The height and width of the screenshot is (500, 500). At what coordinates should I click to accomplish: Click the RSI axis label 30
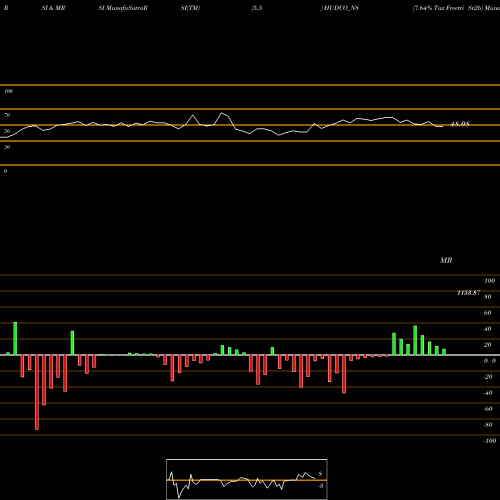(x=7, y=147)
